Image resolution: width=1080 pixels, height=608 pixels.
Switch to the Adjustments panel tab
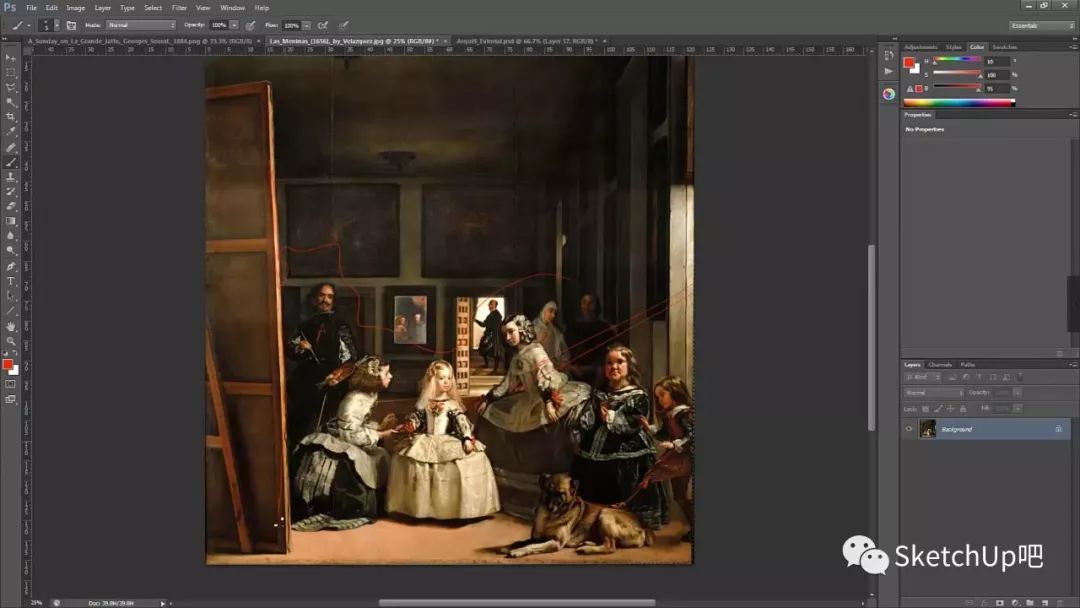coord(921,47)
